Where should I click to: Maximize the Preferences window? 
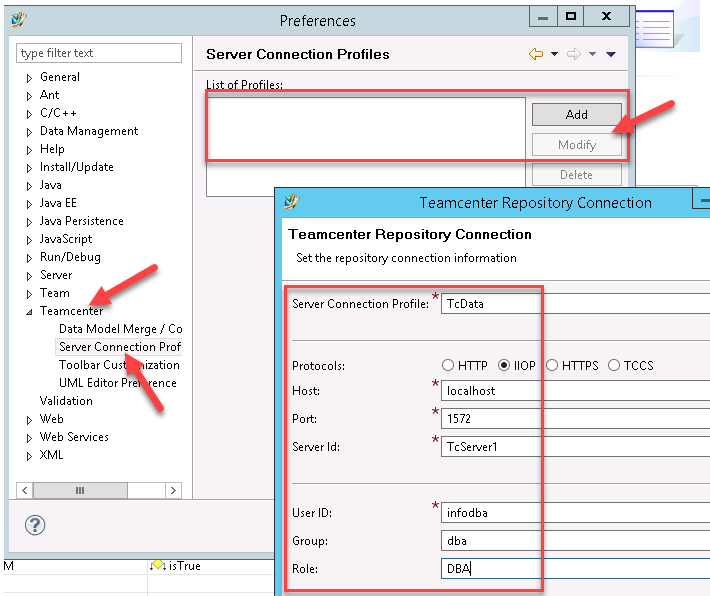(571, 16)
